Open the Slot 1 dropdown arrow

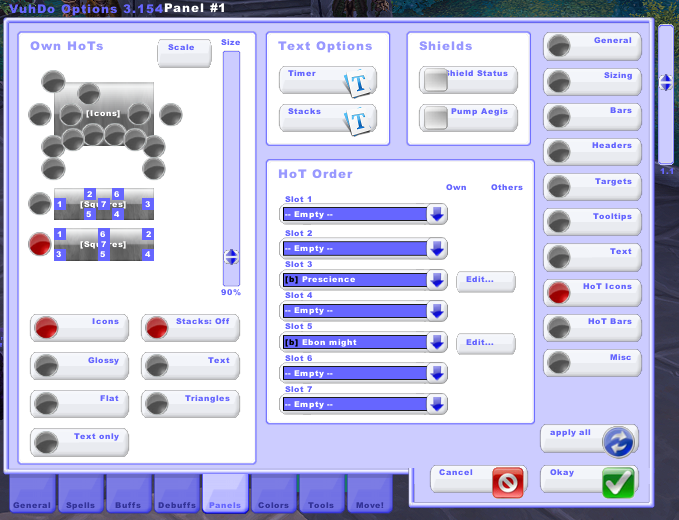coord(437,215)
